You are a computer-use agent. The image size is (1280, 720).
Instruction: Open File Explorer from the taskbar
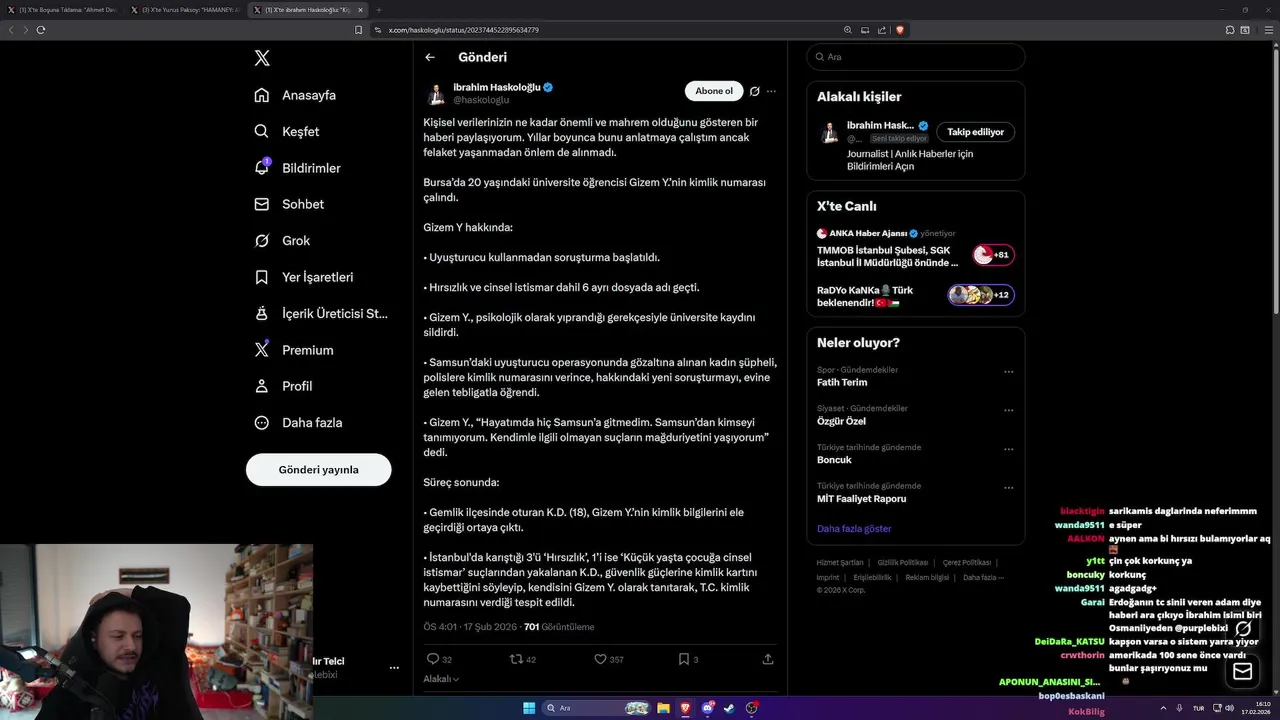[x=663, y=708]
